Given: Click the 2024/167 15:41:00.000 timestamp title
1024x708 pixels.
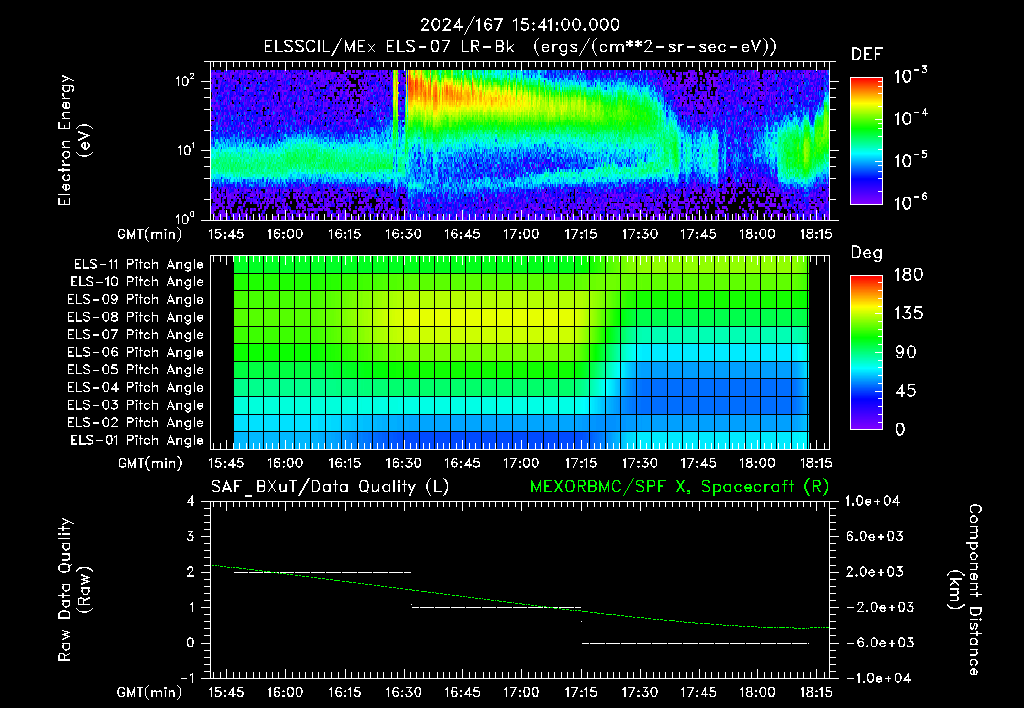Looking at the screenshot, I should [x=519, y=25].
